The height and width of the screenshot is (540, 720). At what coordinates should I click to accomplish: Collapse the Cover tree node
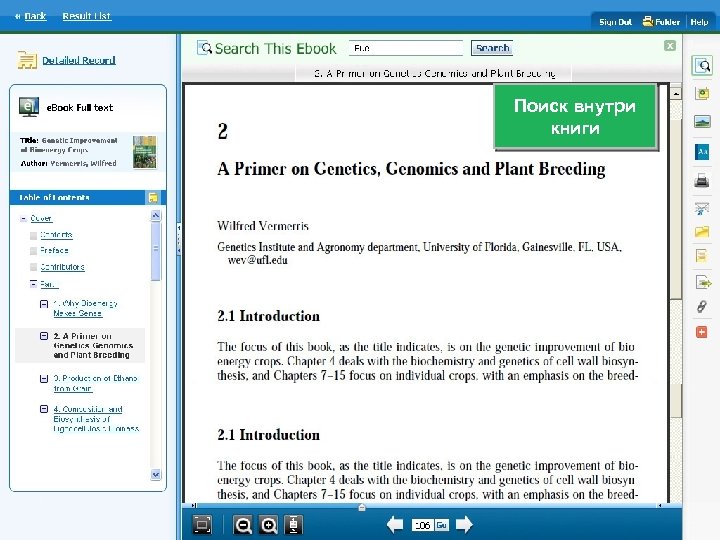point(23,219)
